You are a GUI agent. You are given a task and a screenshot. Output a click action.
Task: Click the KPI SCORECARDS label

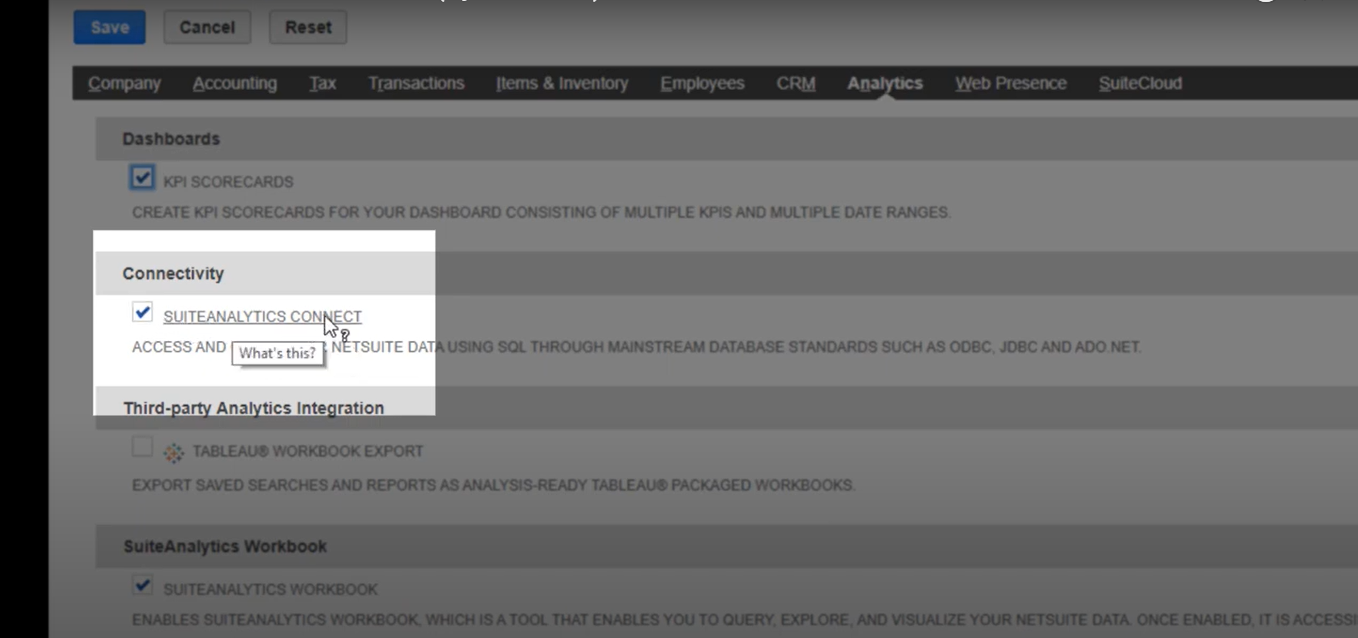[x=228, y=182]
